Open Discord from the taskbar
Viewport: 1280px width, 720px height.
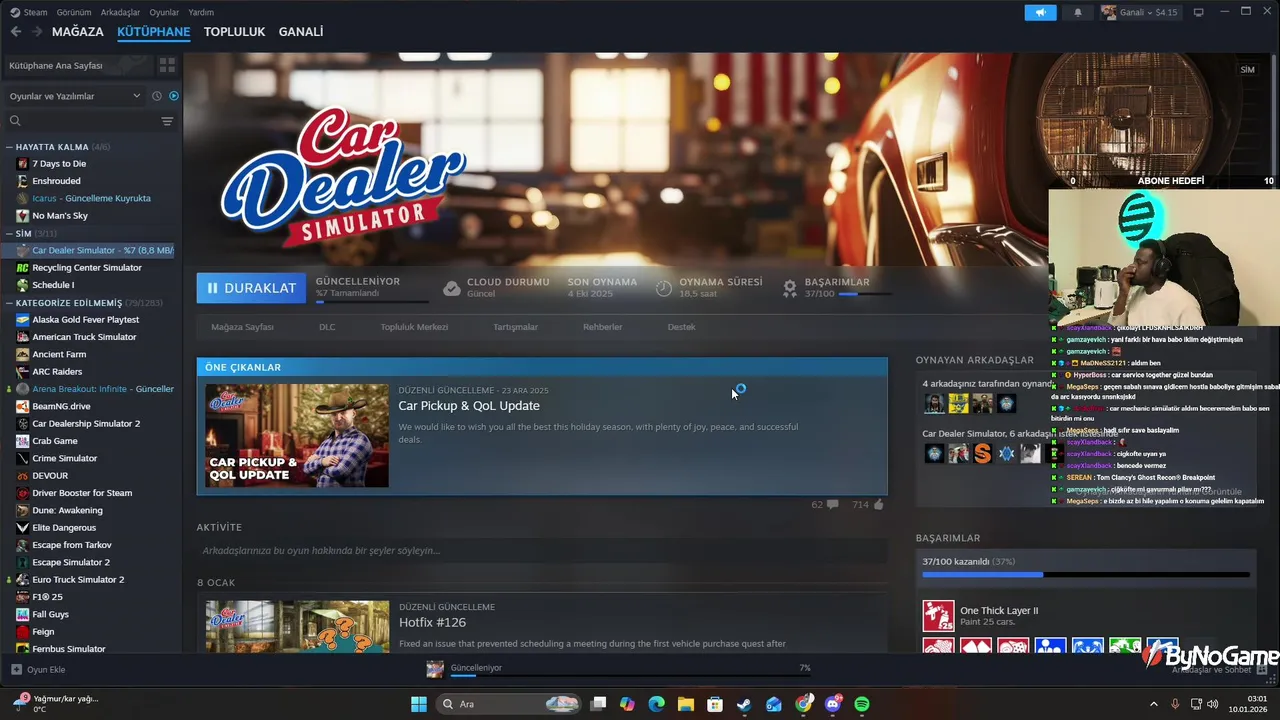[833, 704]
